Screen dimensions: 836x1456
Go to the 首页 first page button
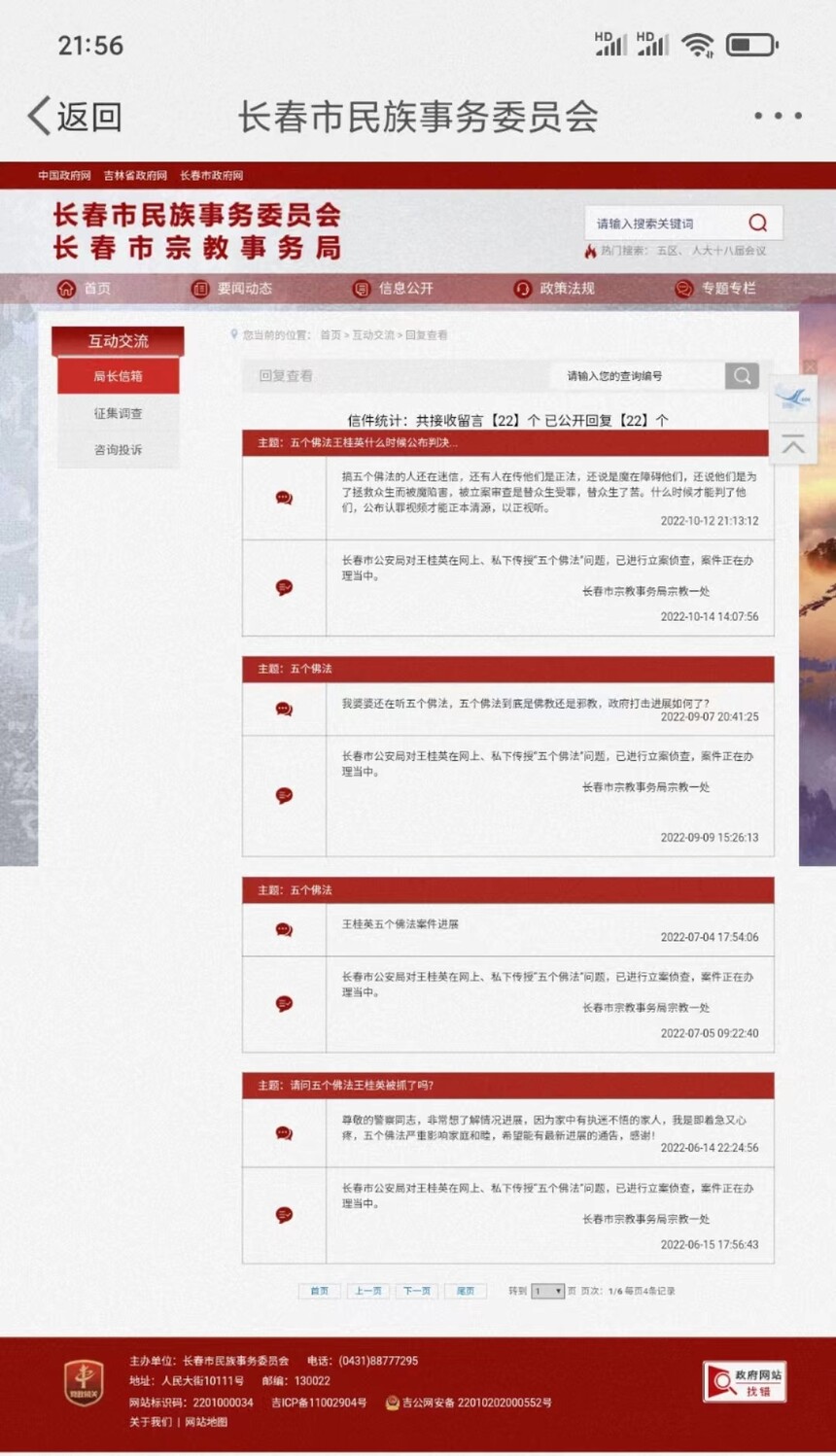pos(319,1291)
